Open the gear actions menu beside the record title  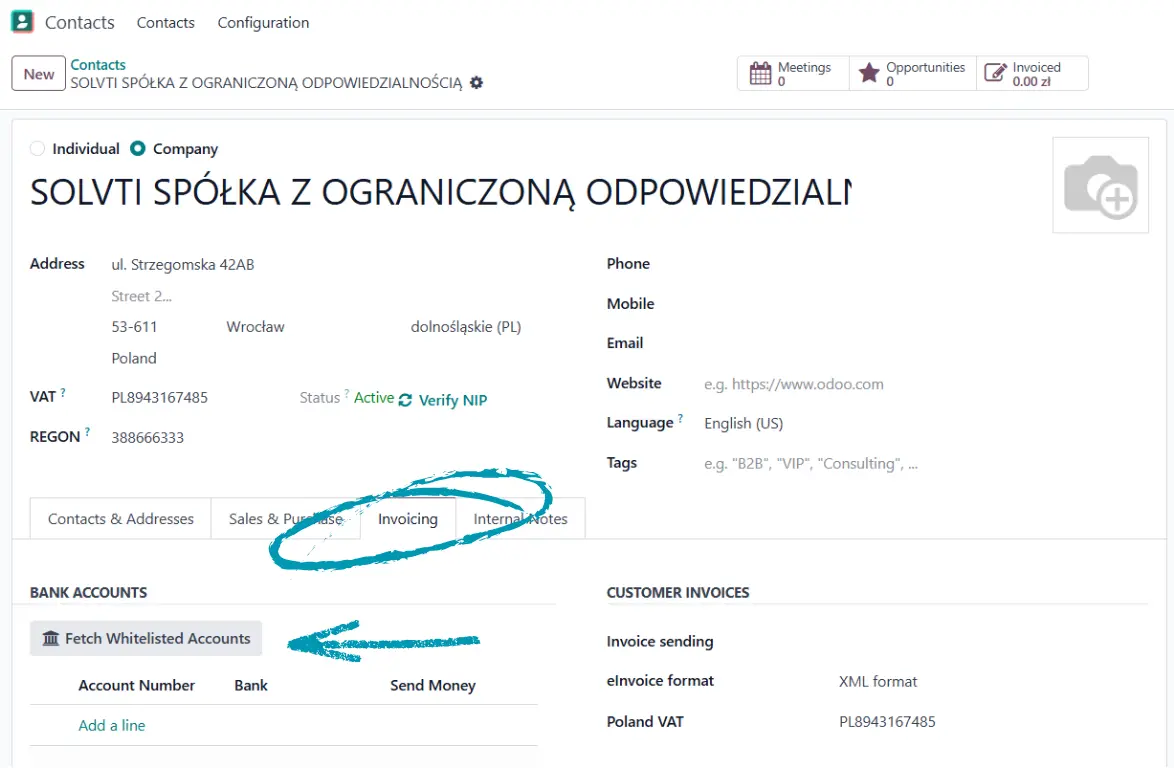pyautogui.click(x=476, y=83)
